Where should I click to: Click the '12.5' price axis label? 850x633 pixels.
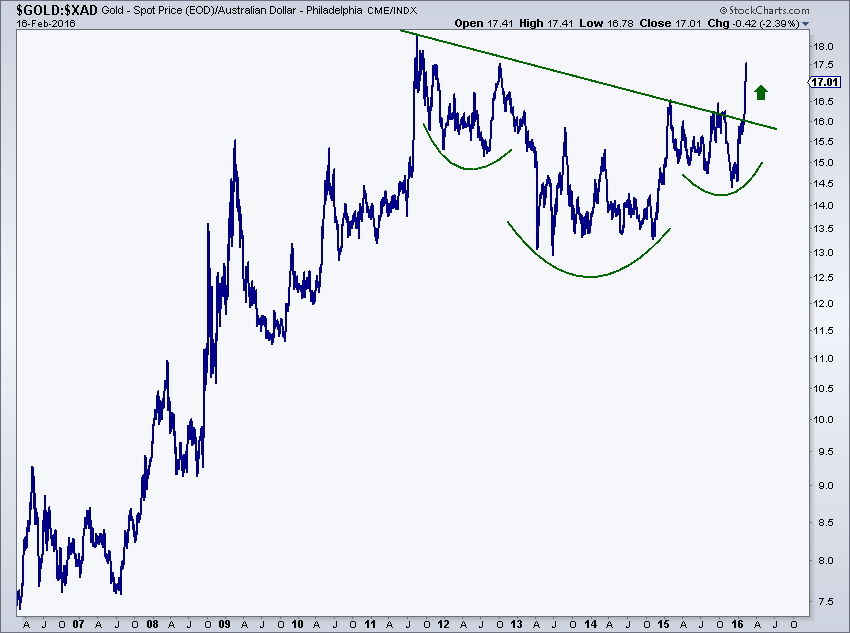pos(823,277)
